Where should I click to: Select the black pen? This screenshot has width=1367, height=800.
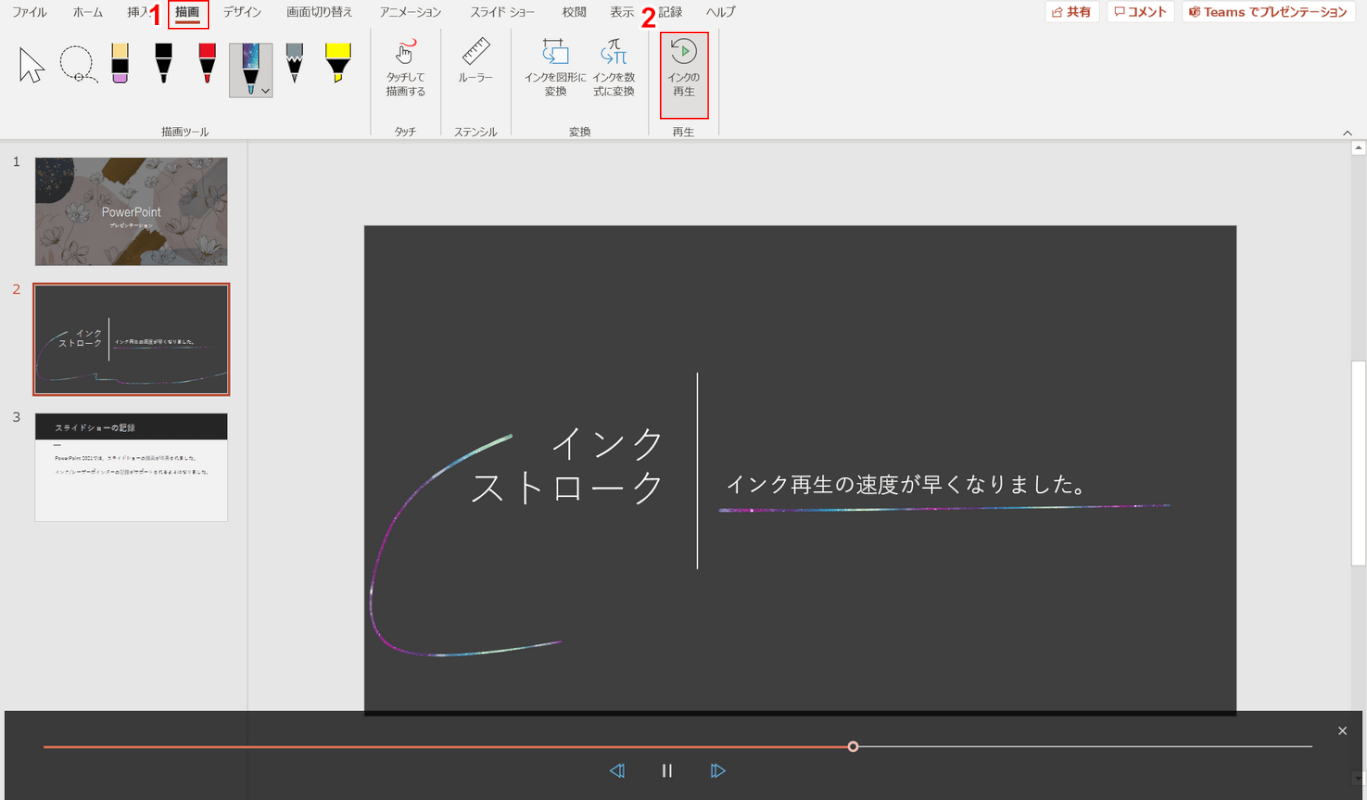coord(163,65)
